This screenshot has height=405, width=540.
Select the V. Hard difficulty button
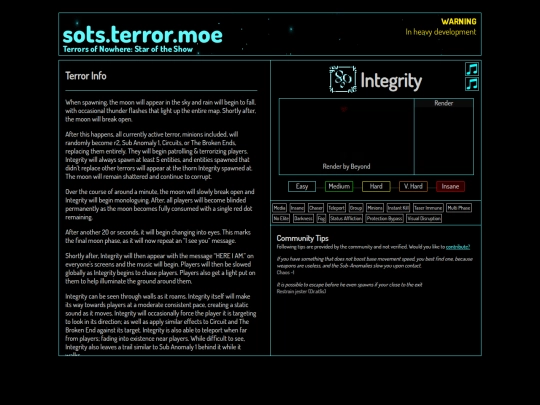tap(413, 186)
